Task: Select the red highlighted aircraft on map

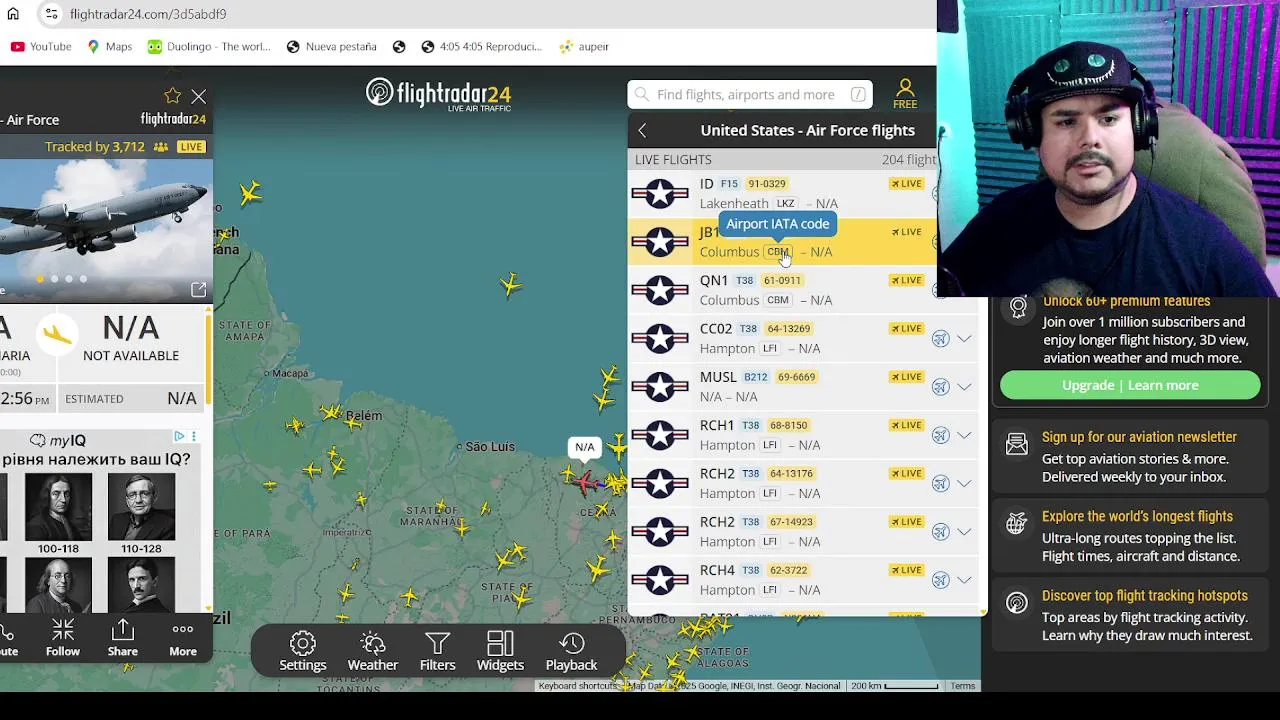Action: click(585, 483)
